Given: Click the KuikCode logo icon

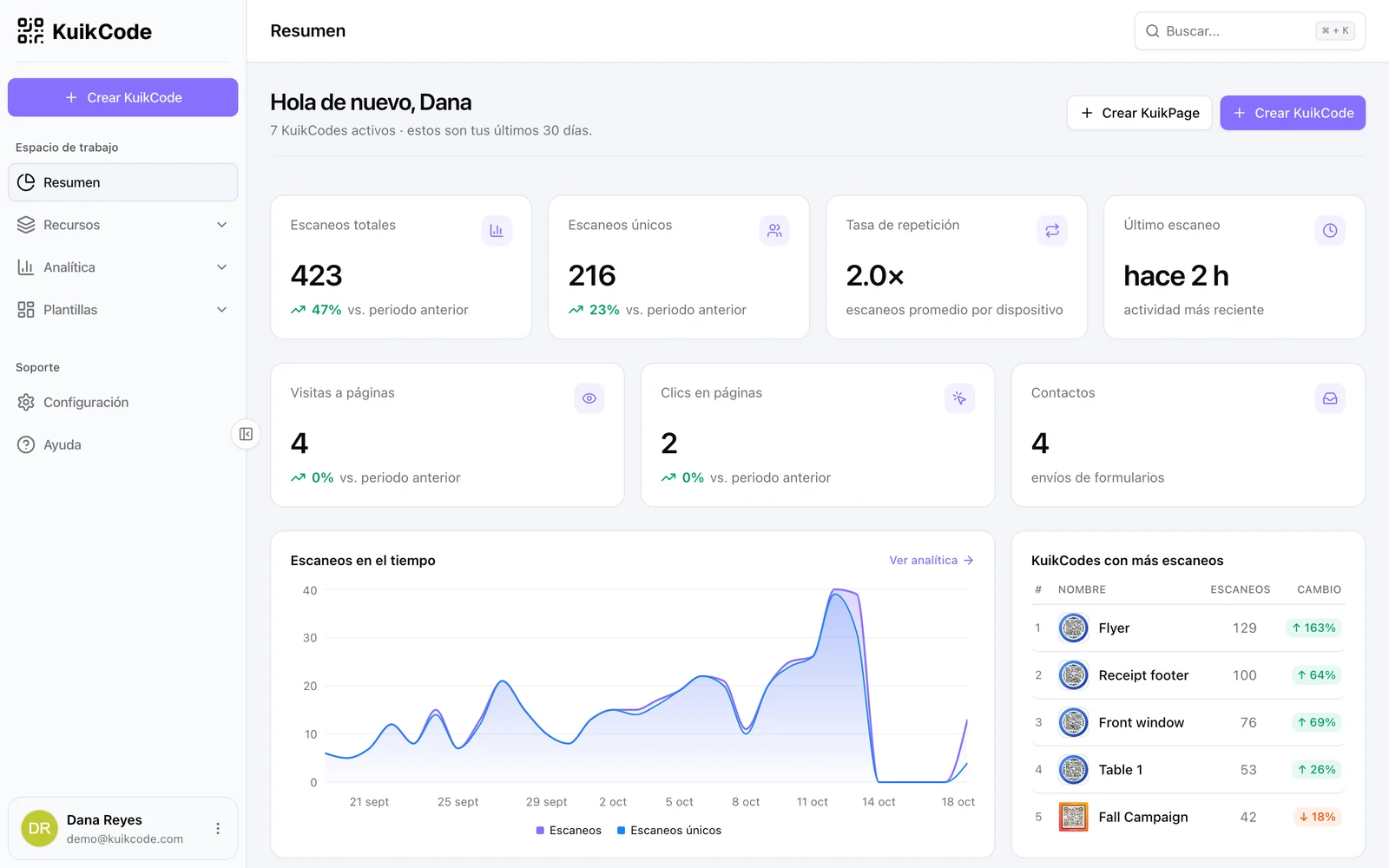Looking at the screenshot, I should click(x=30, y=31).
